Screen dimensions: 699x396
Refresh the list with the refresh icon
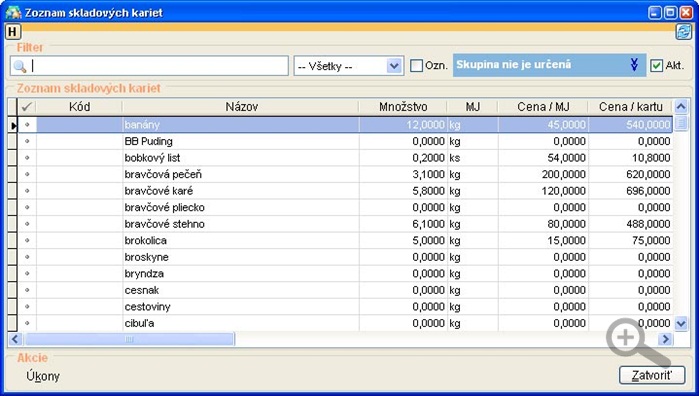click(683, 32)
